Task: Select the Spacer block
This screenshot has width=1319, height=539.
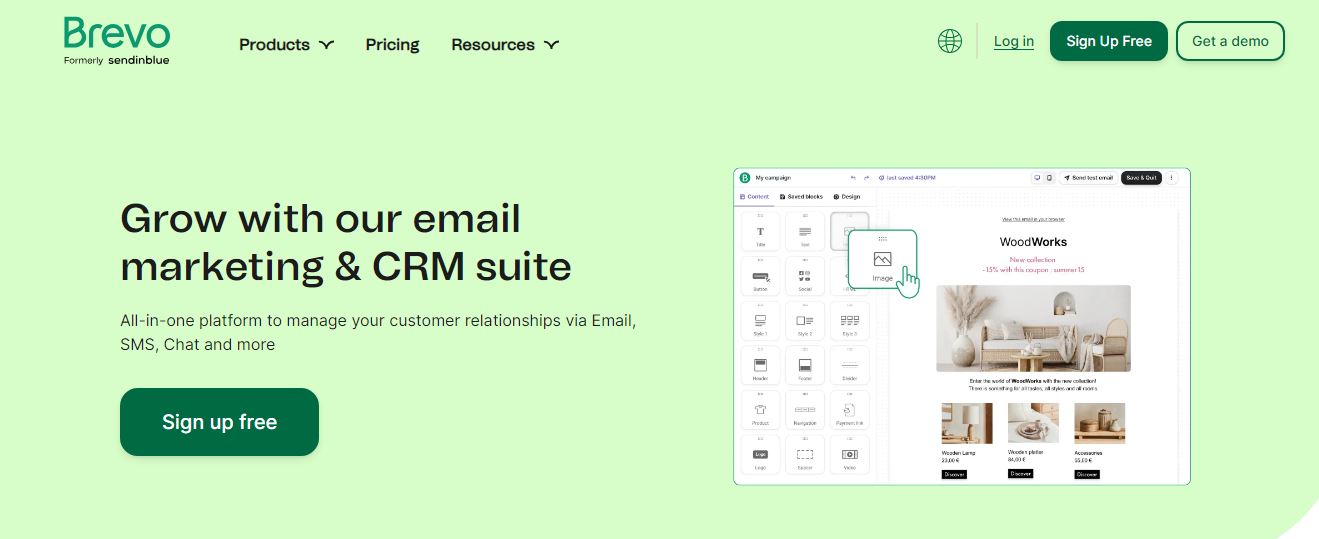Action: [x=805, y=455]
